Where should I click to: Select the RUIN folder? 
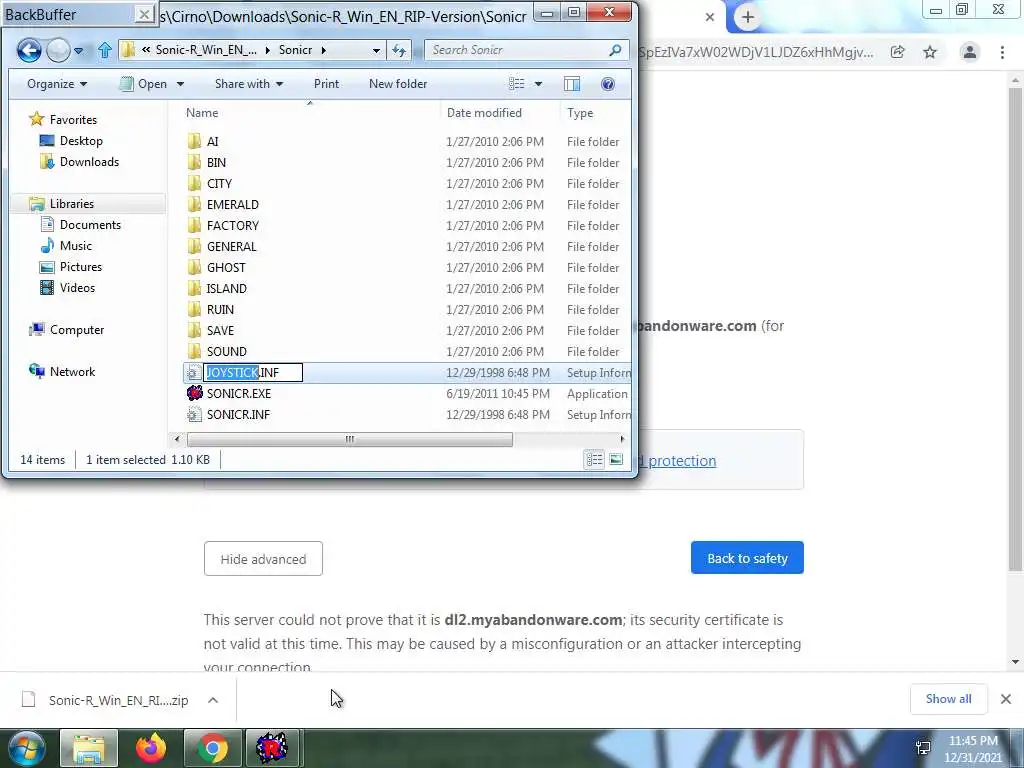[220, 309]
